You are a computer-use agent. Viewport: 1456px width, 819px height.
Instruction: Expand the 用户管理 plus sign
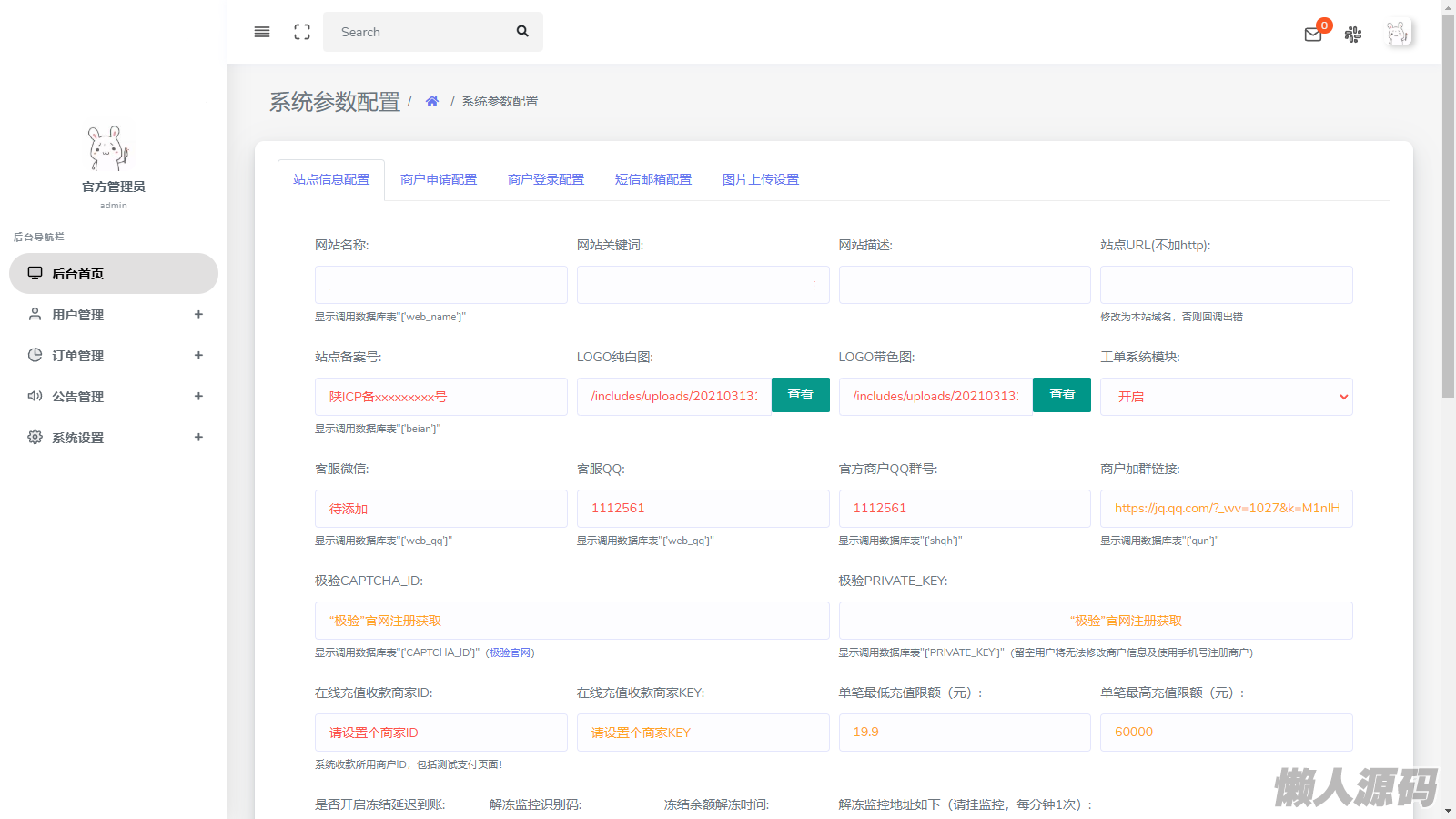(198, 315)
